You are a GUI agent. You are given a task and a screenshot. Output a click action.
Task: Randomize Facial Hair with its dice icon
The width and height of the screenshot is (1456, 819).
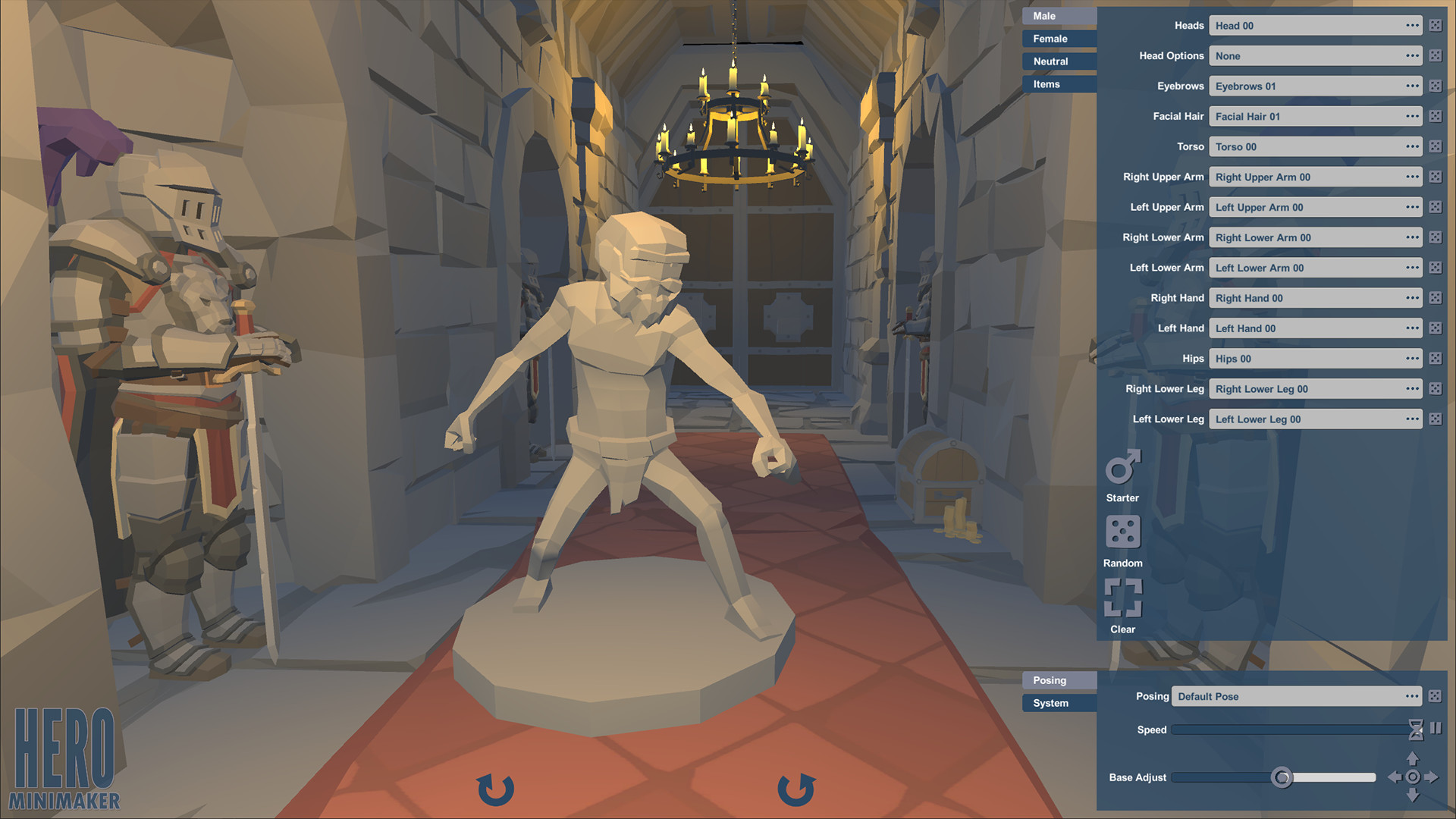tap(1435, 116)
